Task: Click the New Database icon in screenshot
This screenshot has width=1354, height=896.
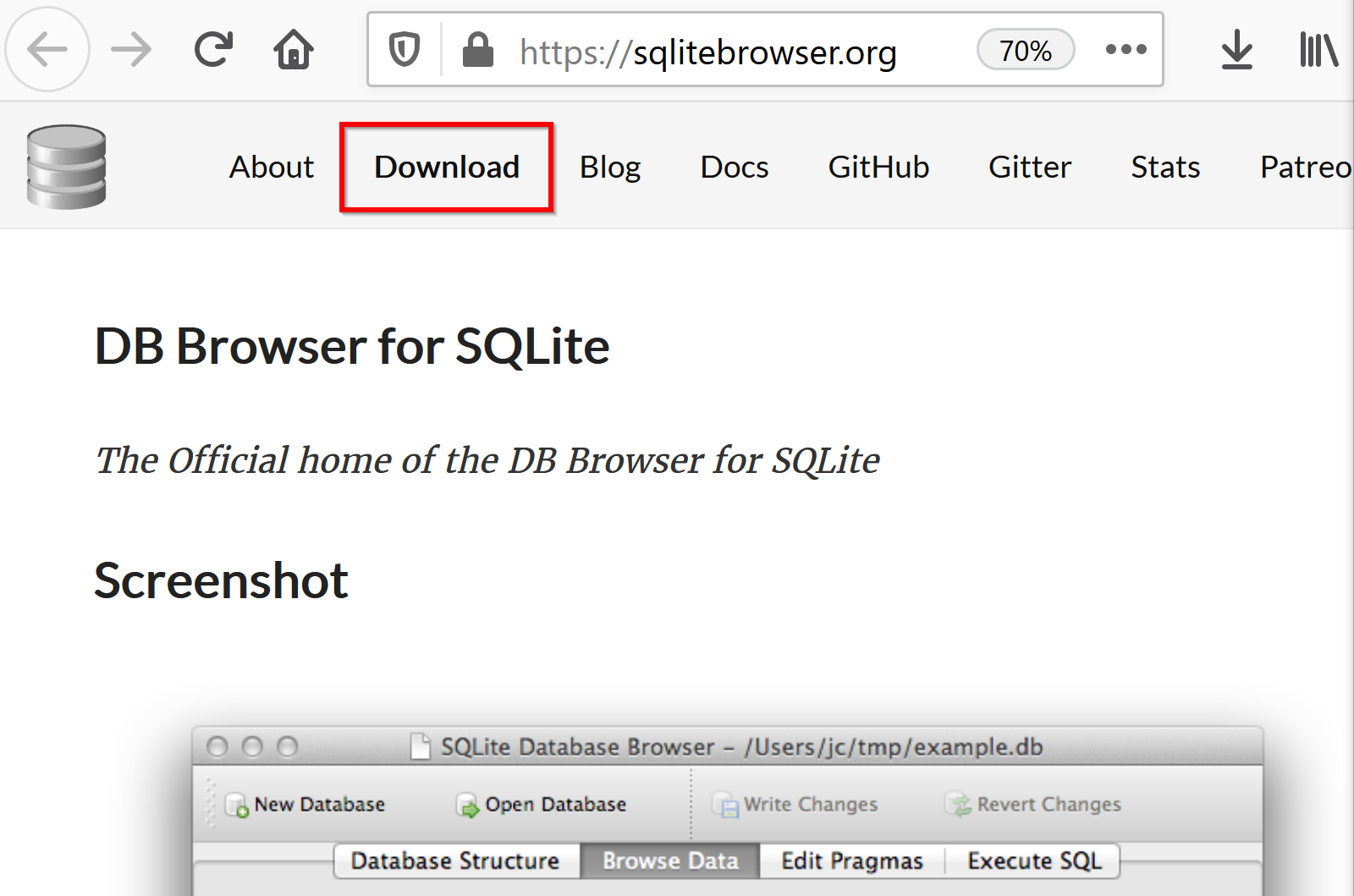Action: pos(236,805)
